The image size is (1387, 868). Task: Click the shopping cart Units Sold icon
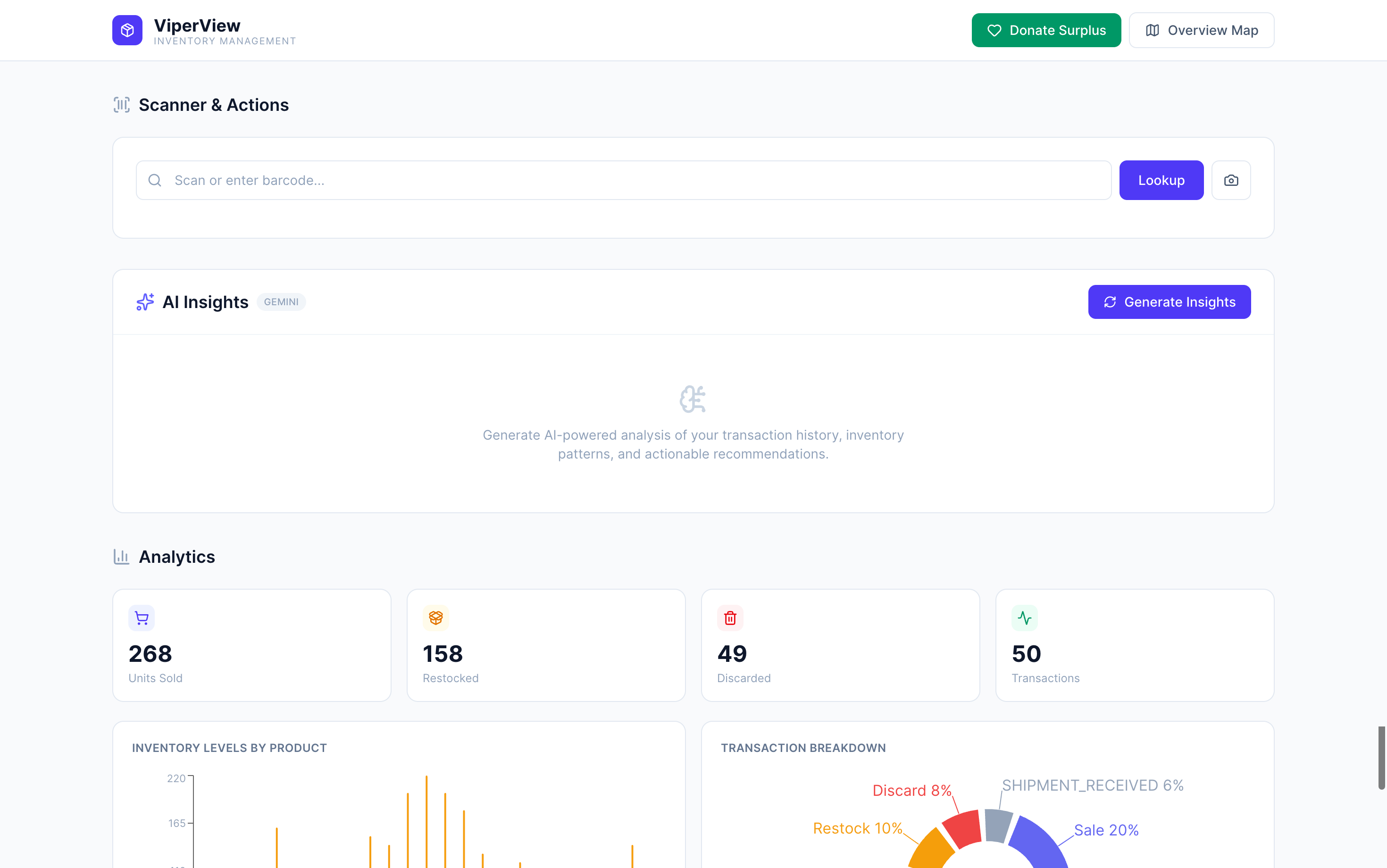141,618
